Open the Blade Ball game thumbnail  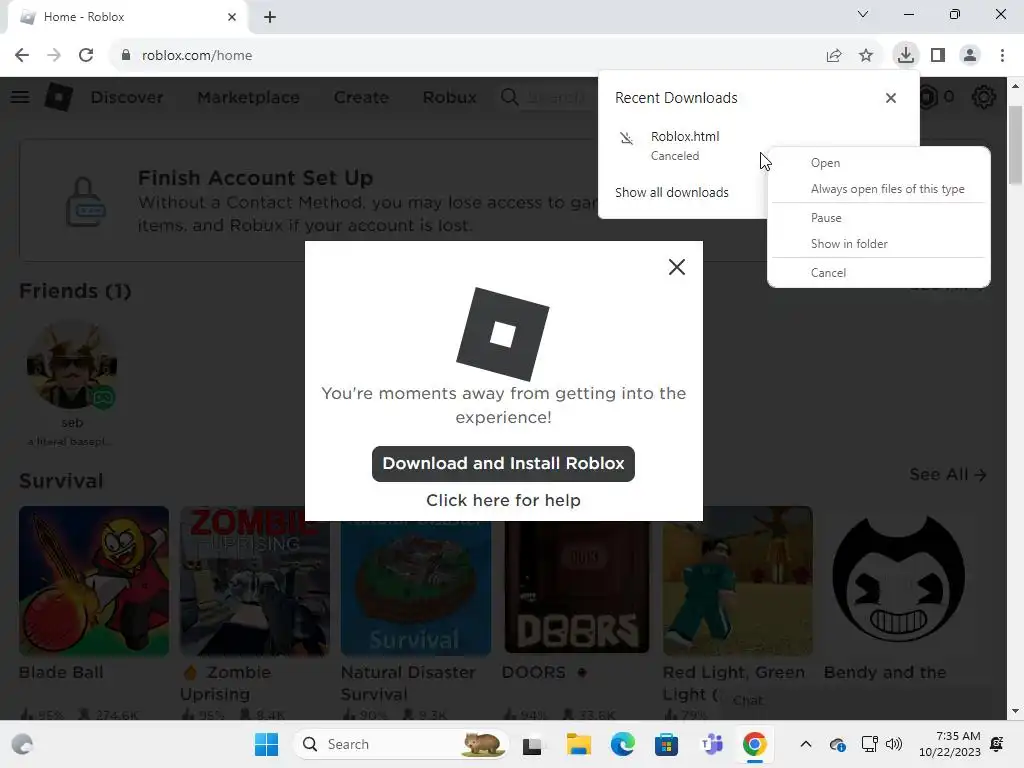coord(94,581)
